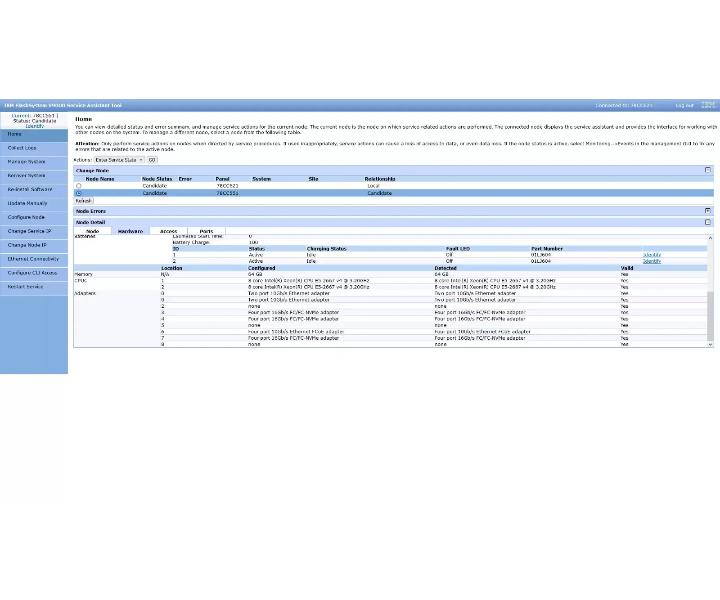720x600 pixels.
Task: Open the Ports tab
Action: tap(207, 231)
